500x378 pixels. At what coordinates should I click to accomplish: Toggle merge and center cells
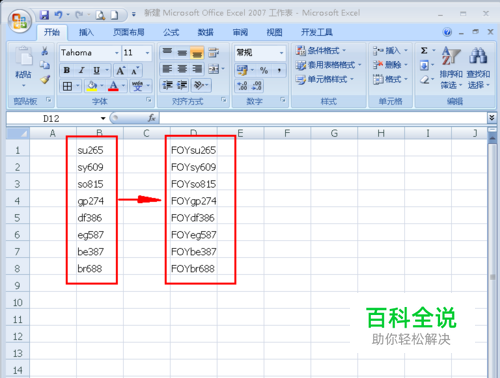click(213, 69)
